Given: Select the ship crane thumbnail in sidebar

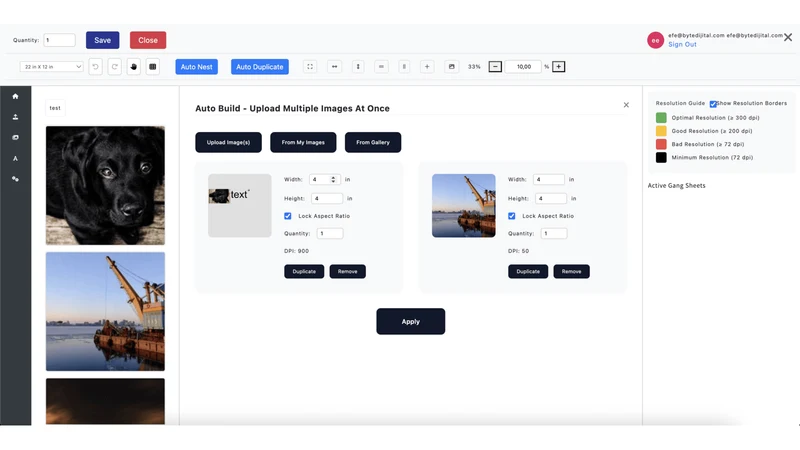Looking at the screenshot, I should (105, 311).
